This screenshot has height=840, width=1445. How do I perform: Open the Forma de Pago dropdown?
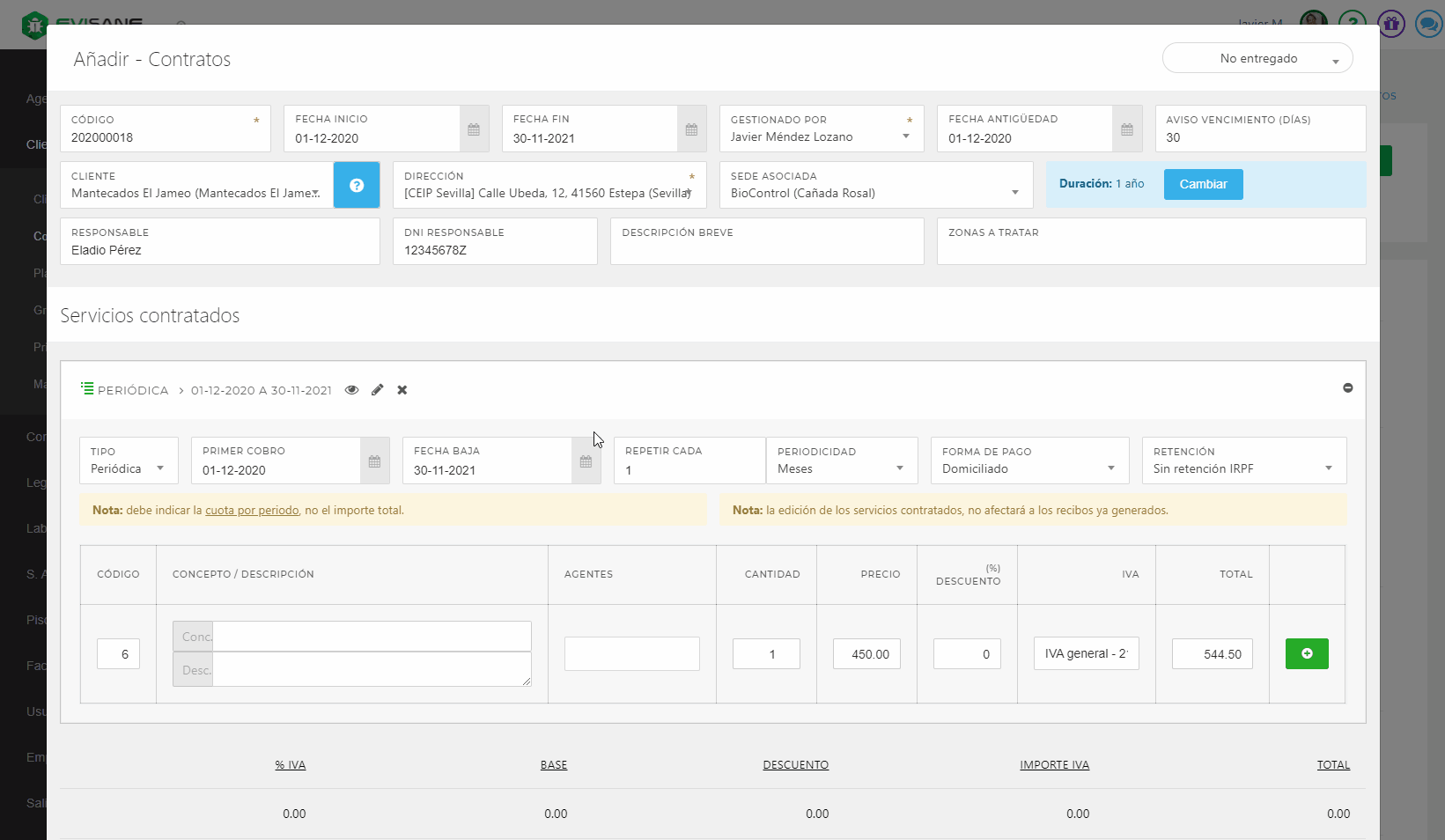click(x=1028, y=468)
